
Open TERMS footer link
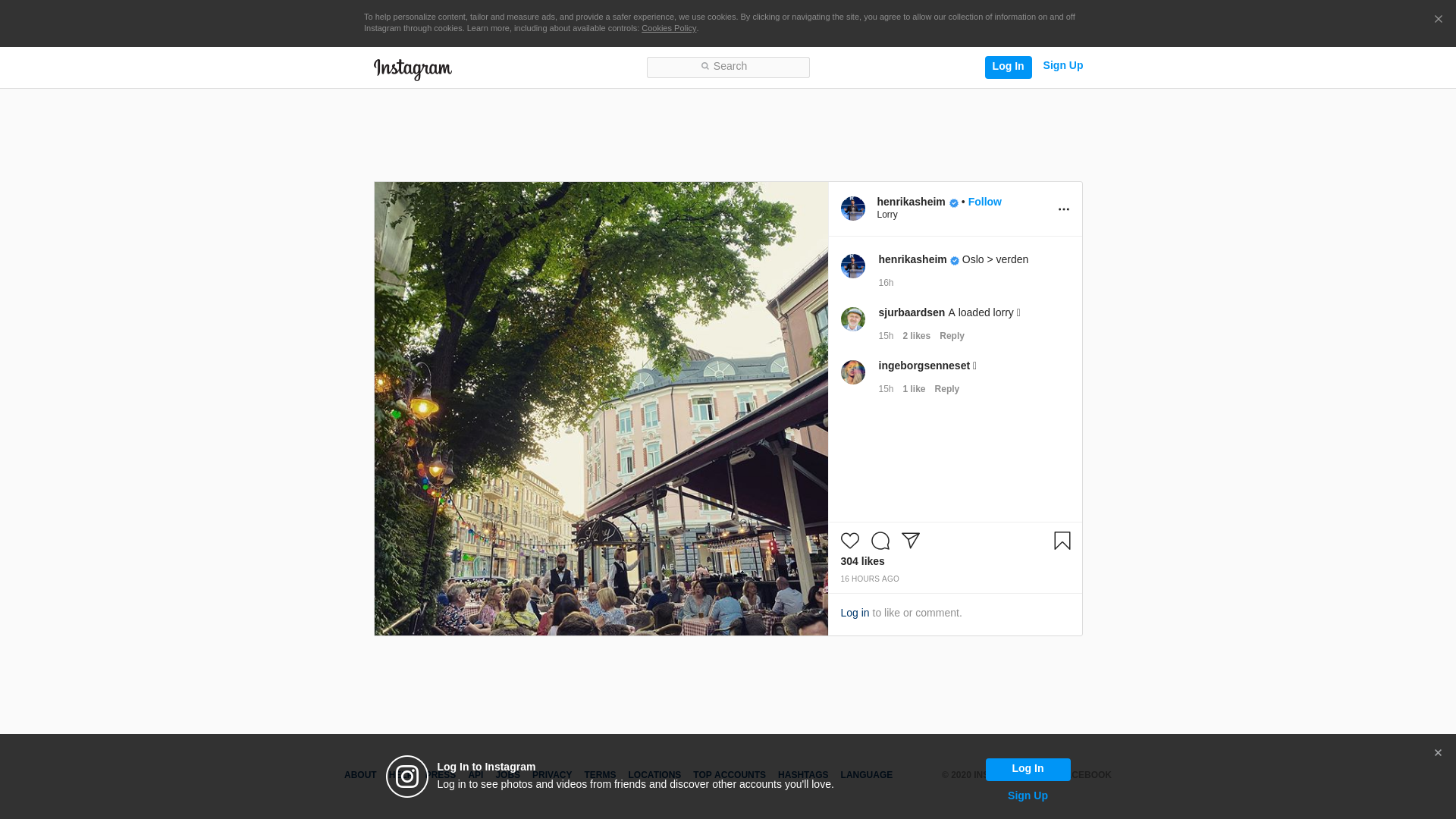click(600, 775)
